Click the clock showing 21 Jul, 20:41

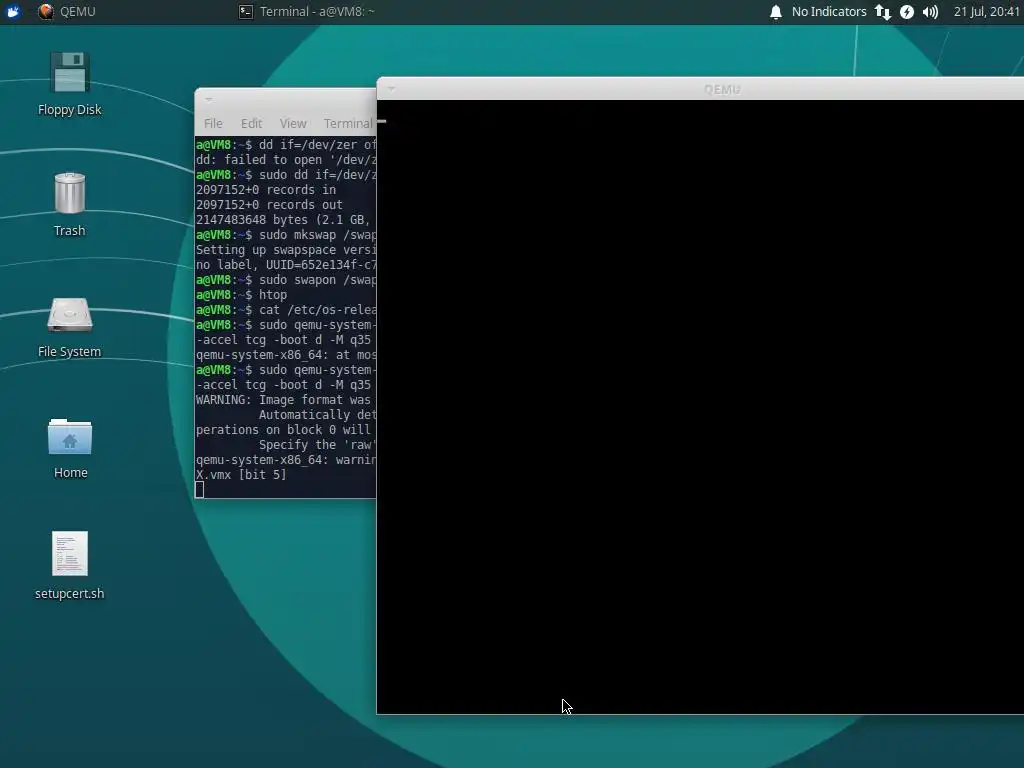pos(987,12)
